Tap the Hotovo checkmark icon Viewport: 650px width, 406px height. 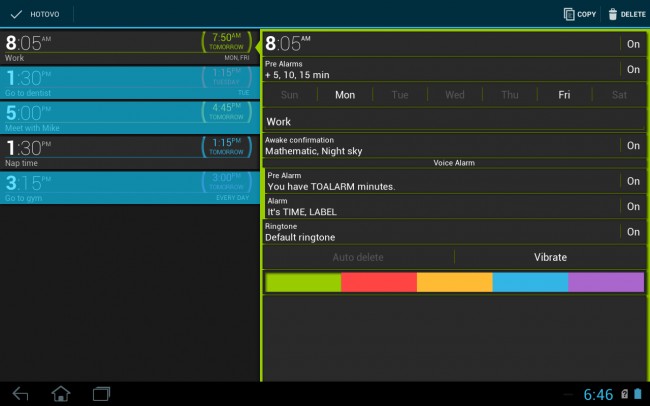click(16, 14)
